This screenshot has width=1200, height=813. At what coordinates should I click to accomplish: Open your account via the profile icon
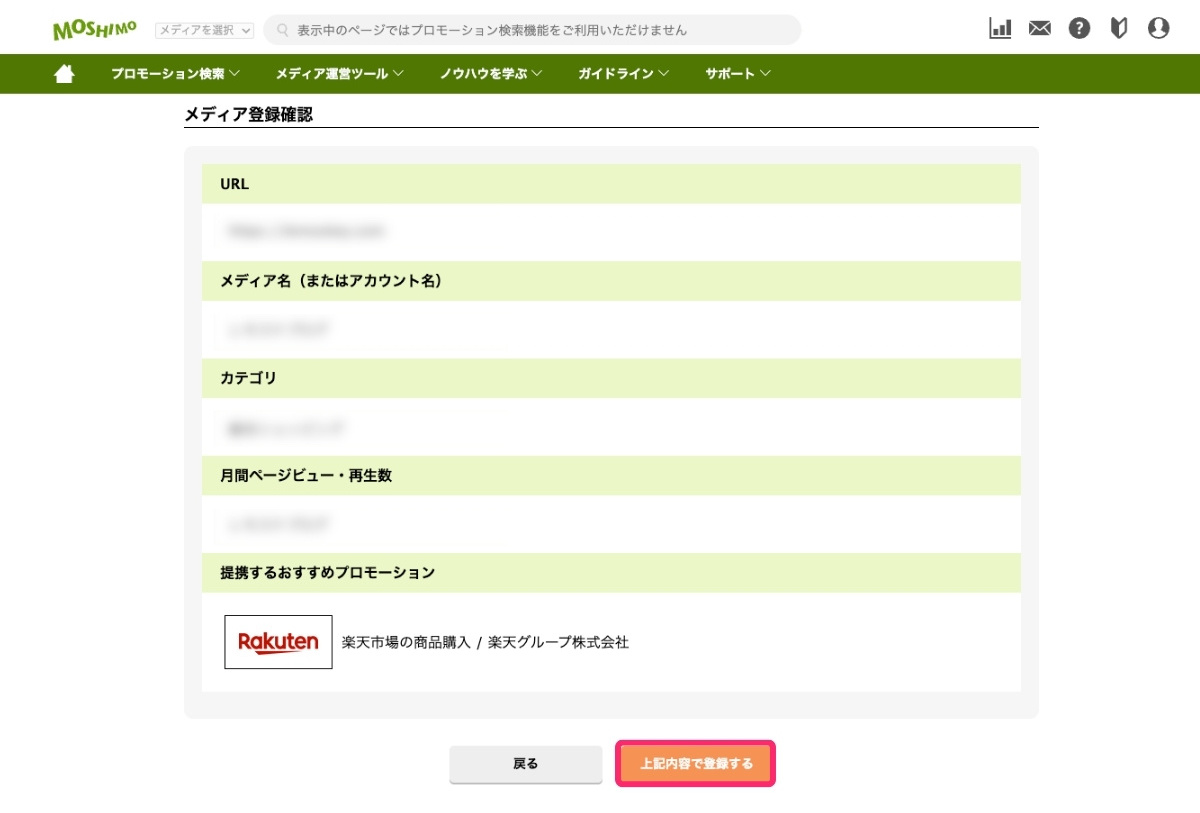click(1157, 28)
